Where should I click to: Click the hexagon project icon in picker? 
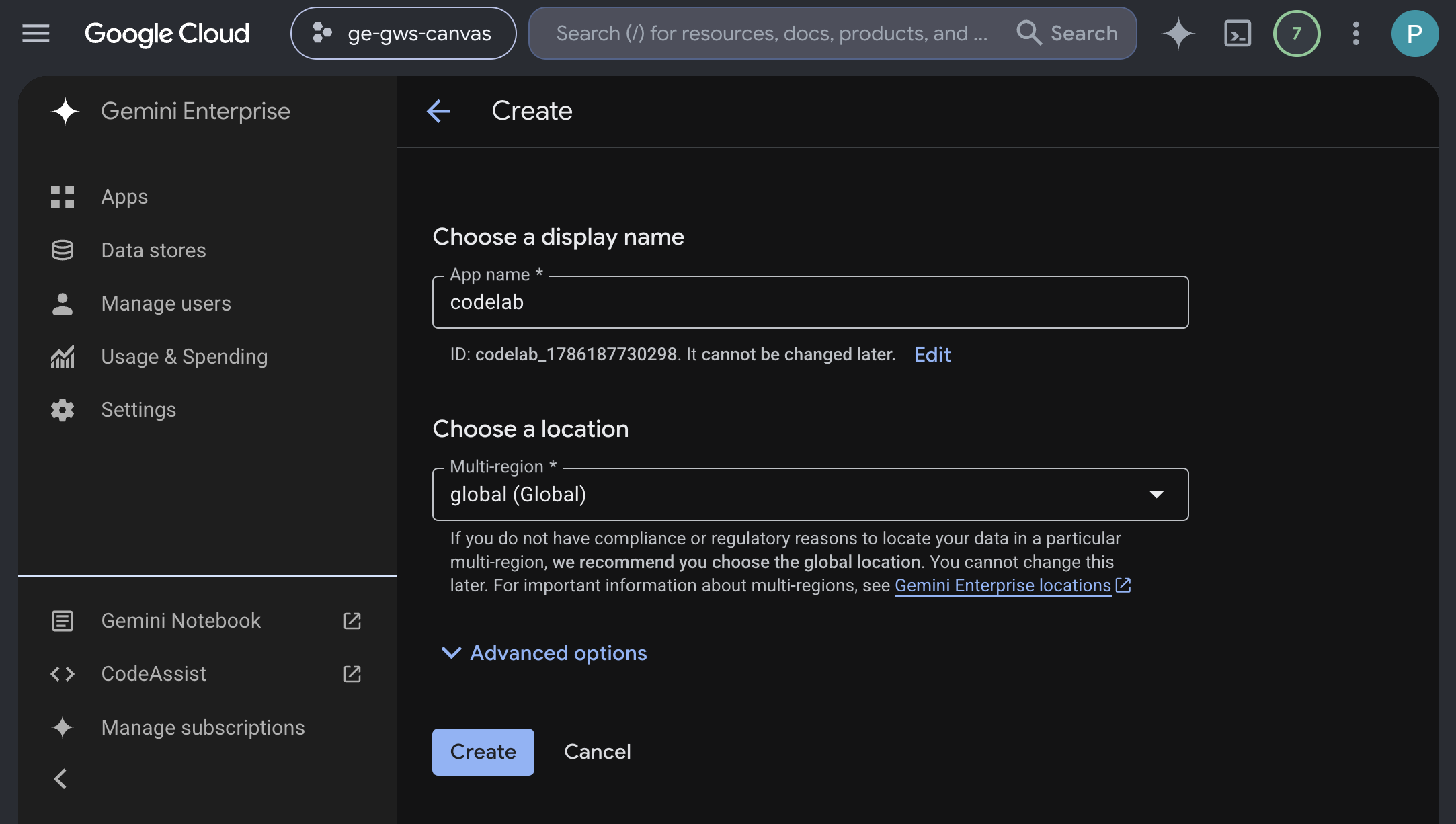pos(322,32)
